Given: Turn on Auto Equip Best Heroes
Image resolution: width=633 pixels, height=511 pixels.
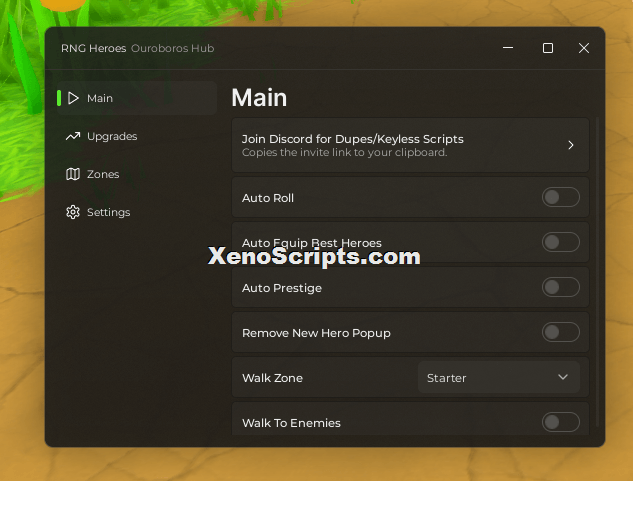Looking at the screenshot, I should pos(561,242).
